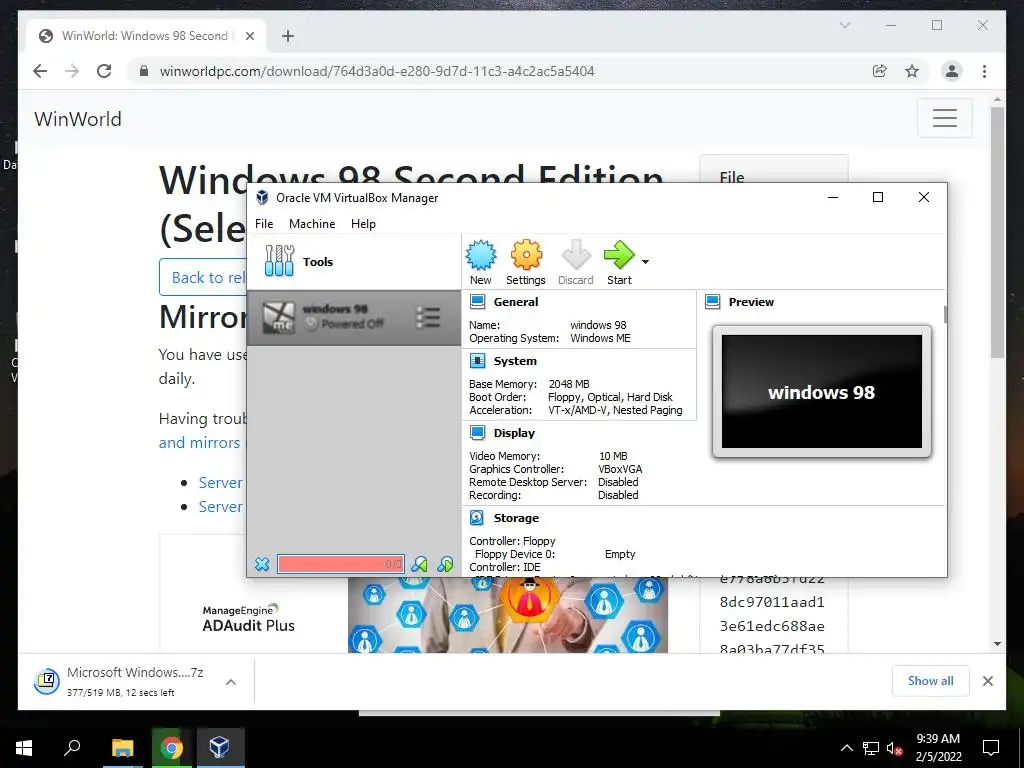1024x768 pixels.
Task: Click the red VirtualBox search input field
Action: (340, 564)
